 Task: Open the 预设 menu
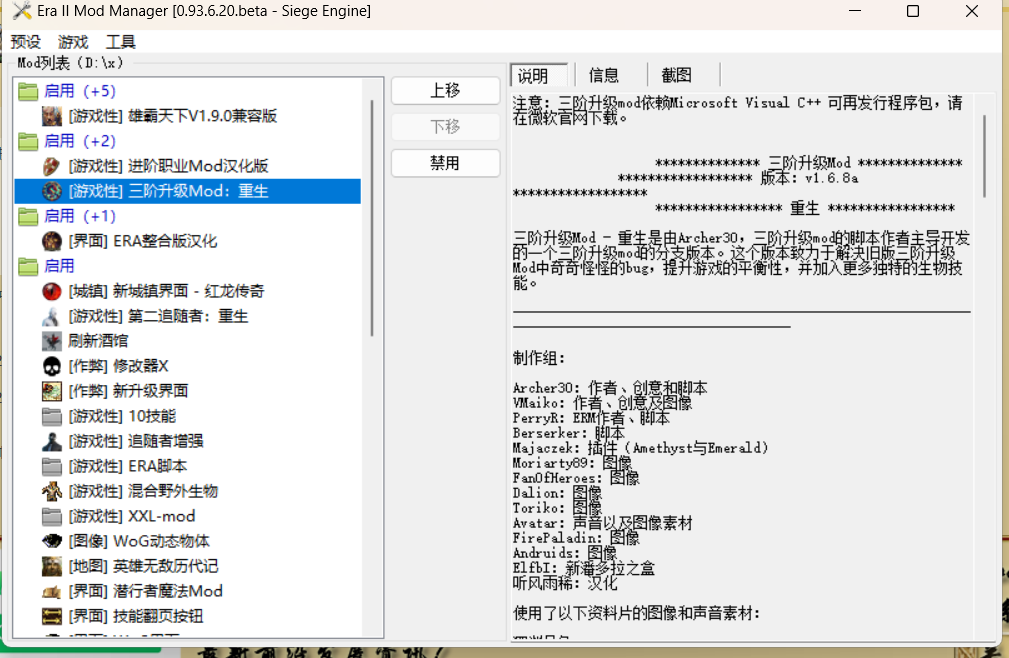pos(26,42)
